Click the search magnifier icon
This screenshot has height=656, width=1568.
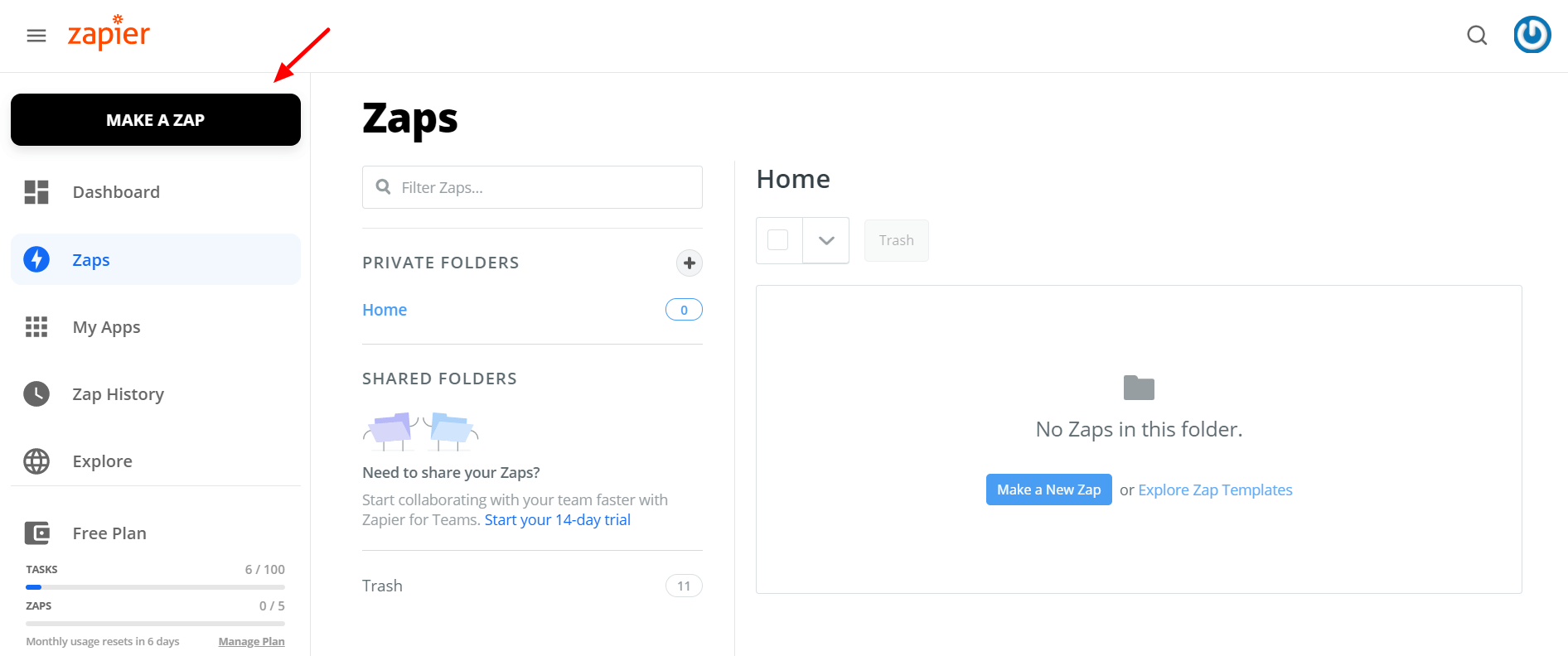pyautogui.click(x=1477, y=36)
